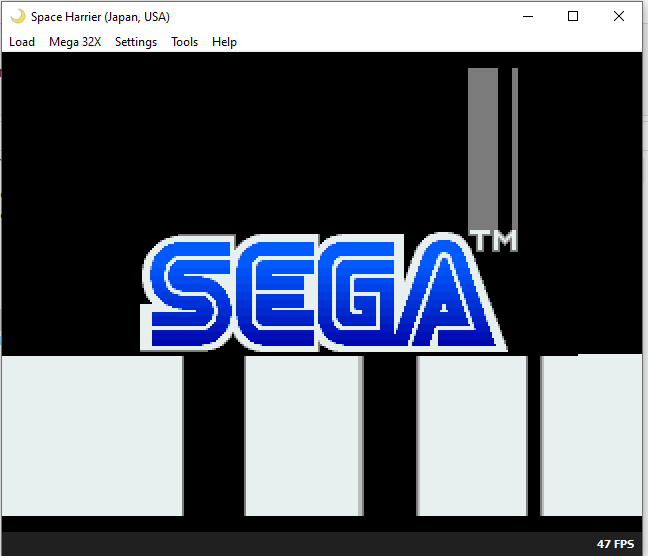Click the 47 FPS status indicator
Screen dimensions: 648x556
[615, 544]
